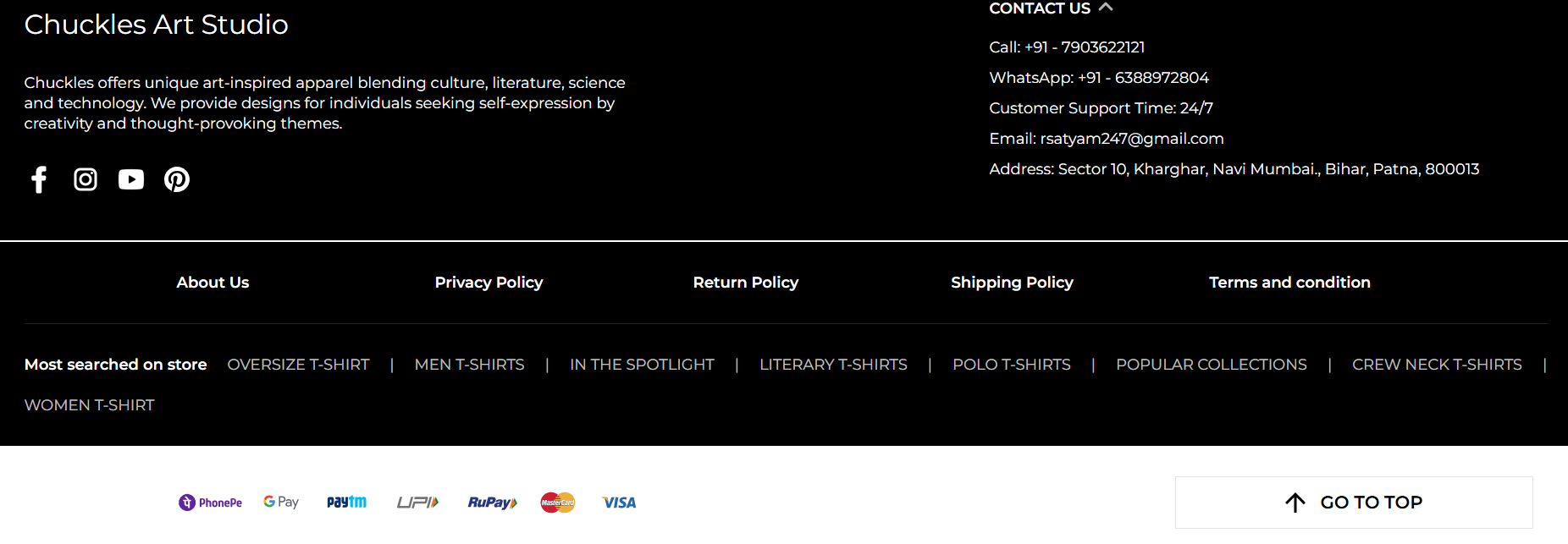Screen dimensions: 1568x544
Task: Click the MasterCard payment logo
Action: click(x=558, y=503)
